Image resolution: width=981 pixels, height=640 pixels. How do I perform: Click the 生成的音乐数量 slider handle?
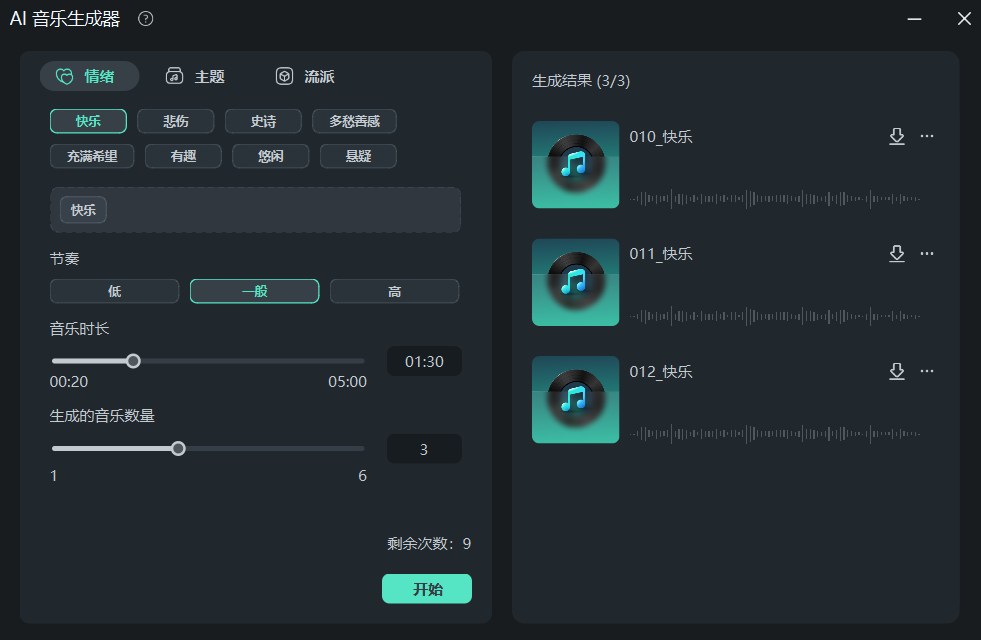[178, 448]
